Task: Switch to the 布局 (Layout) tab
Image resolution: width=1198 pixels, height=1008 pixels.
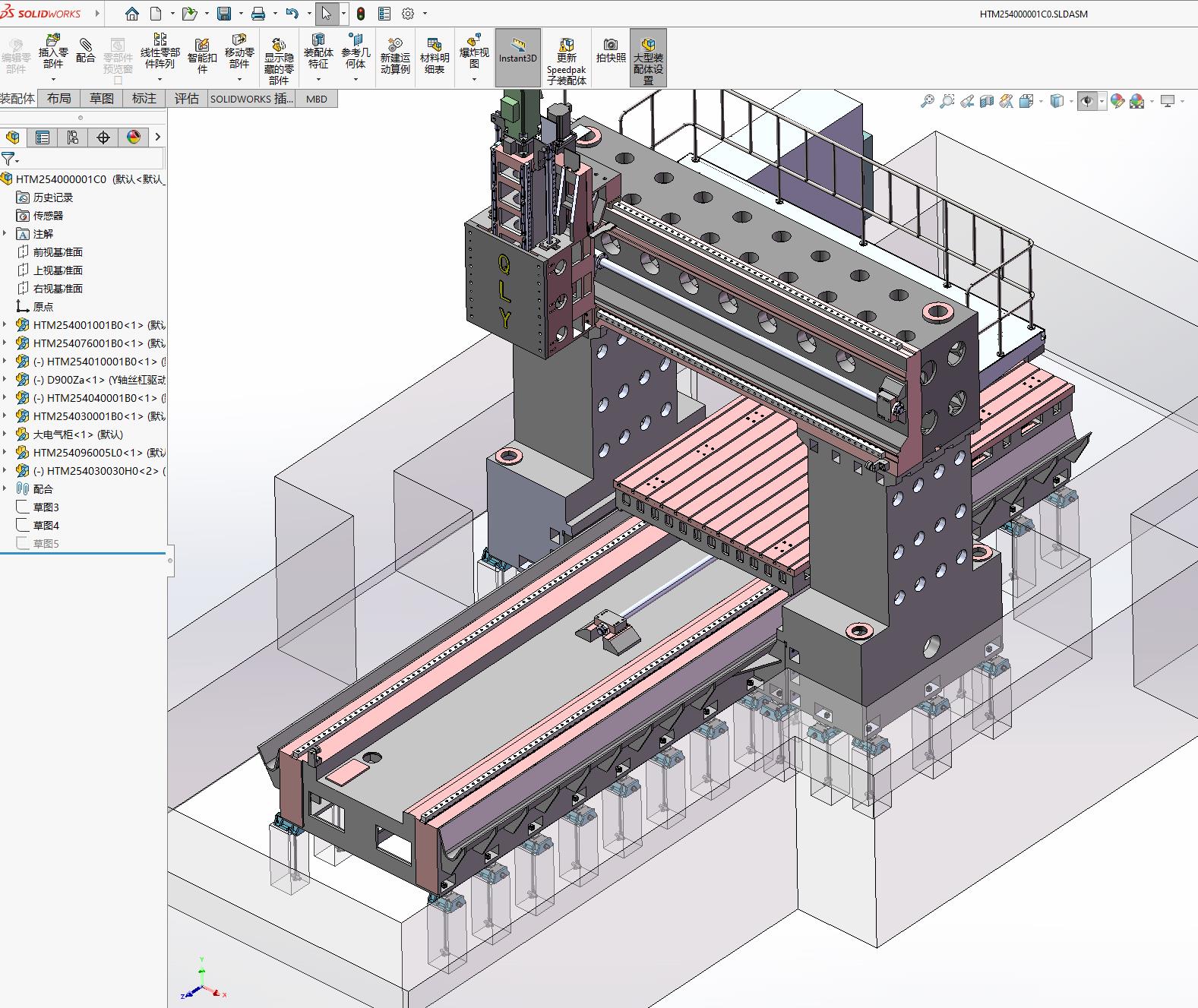Action: [x=58, y=98]
